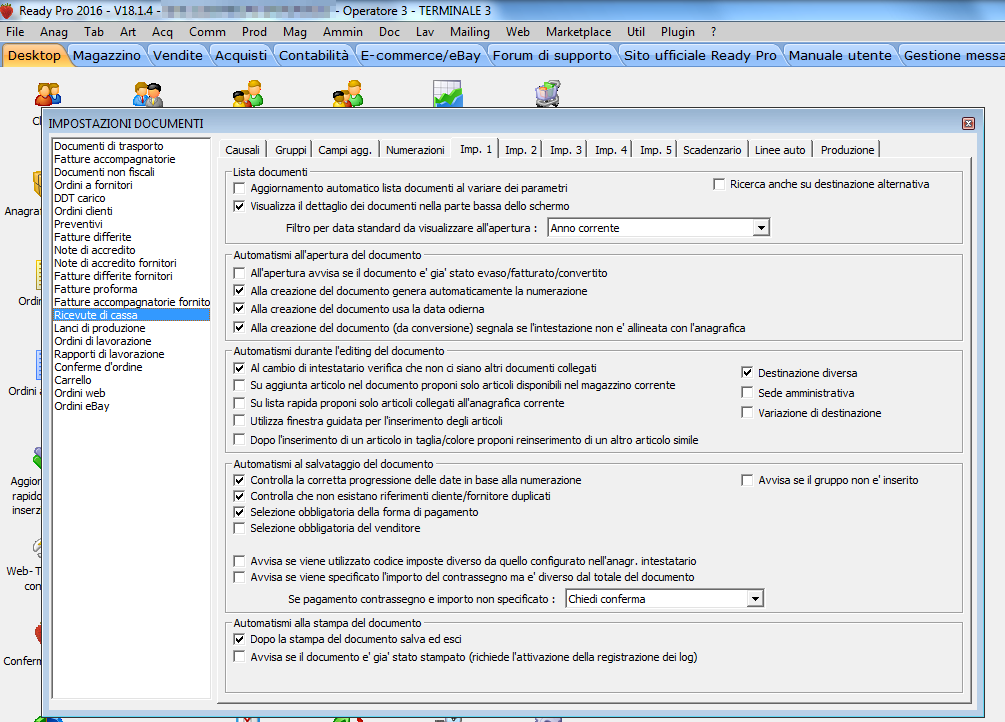1005x722 pixels.
Task: Open the File menu
Action: [15, 32]
